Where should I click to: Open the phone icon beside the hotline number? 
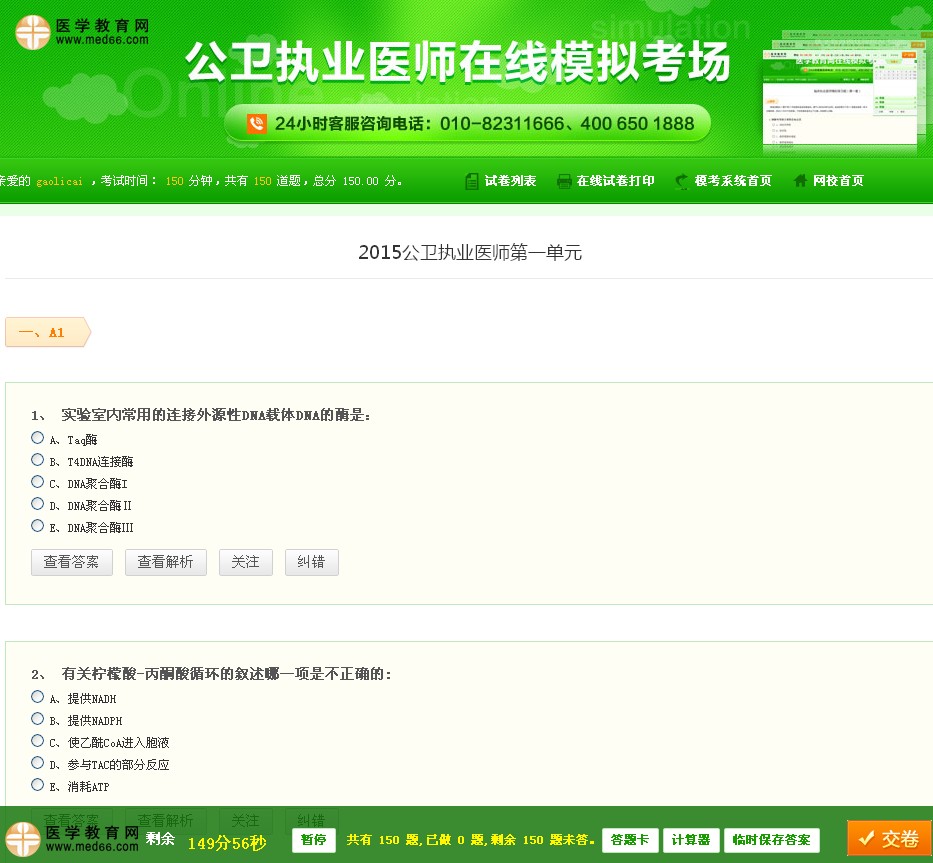[255, 123]
